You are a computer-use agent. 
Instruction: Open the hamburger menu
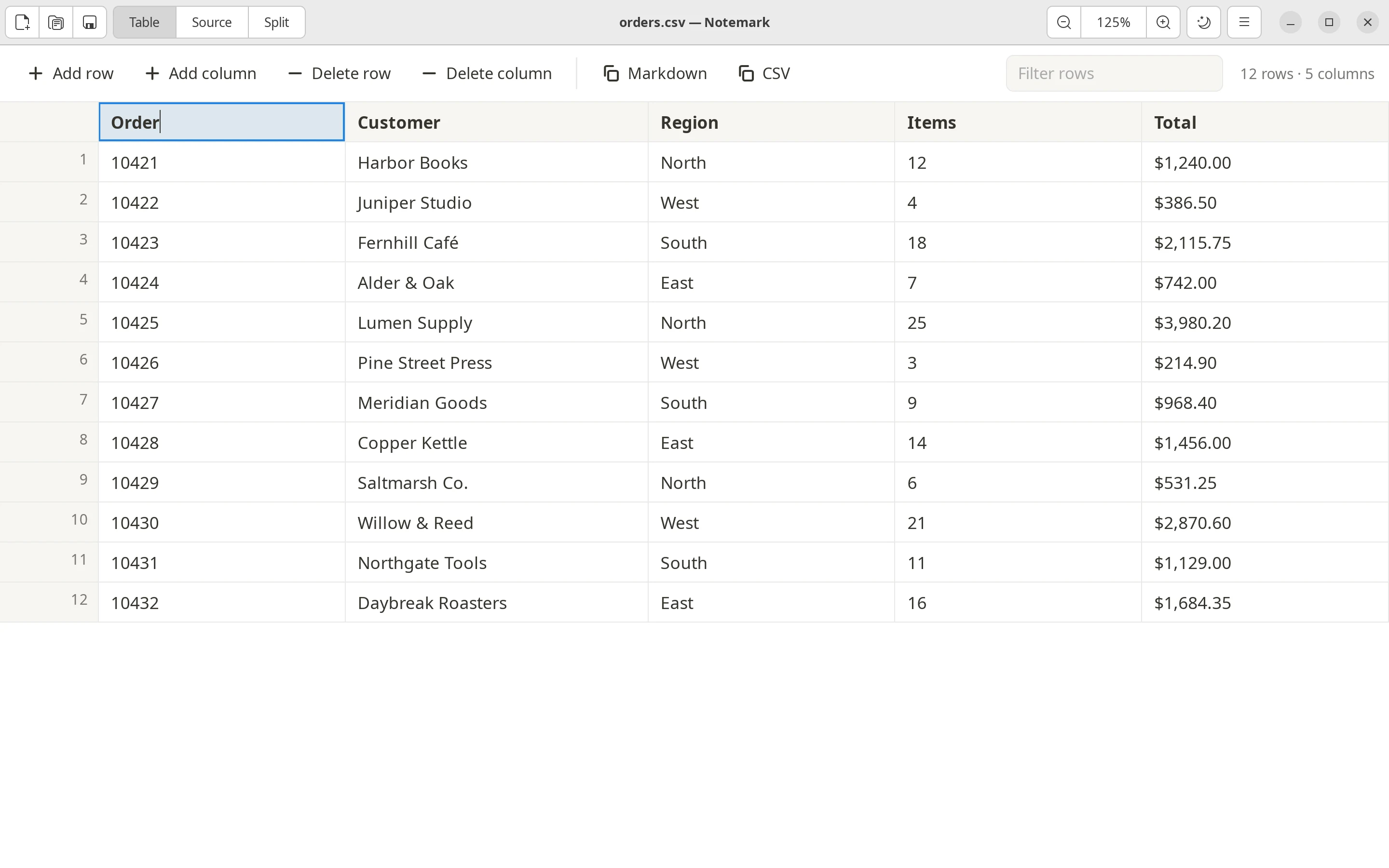pyautogui.click(x=1244, y=22)
